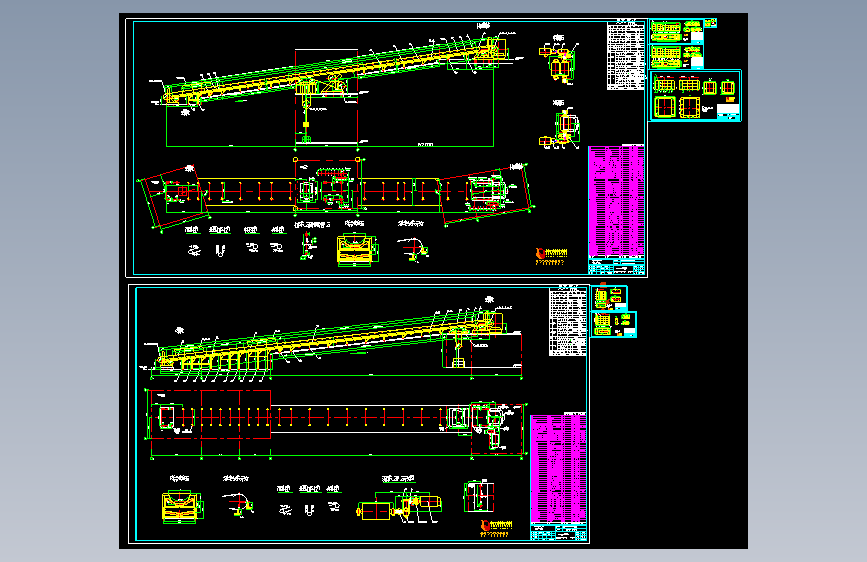867x562 pixels.
Task: Click the title block of the lower sheet
Action: pos(558,532)
